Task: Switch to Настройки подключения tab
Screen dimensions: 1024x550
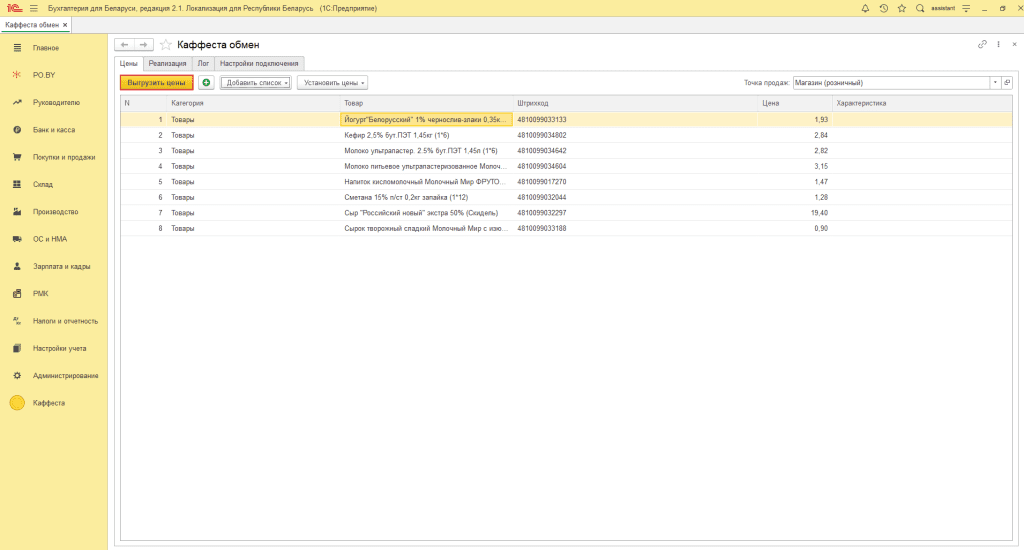Action: [x=259, y=63]
